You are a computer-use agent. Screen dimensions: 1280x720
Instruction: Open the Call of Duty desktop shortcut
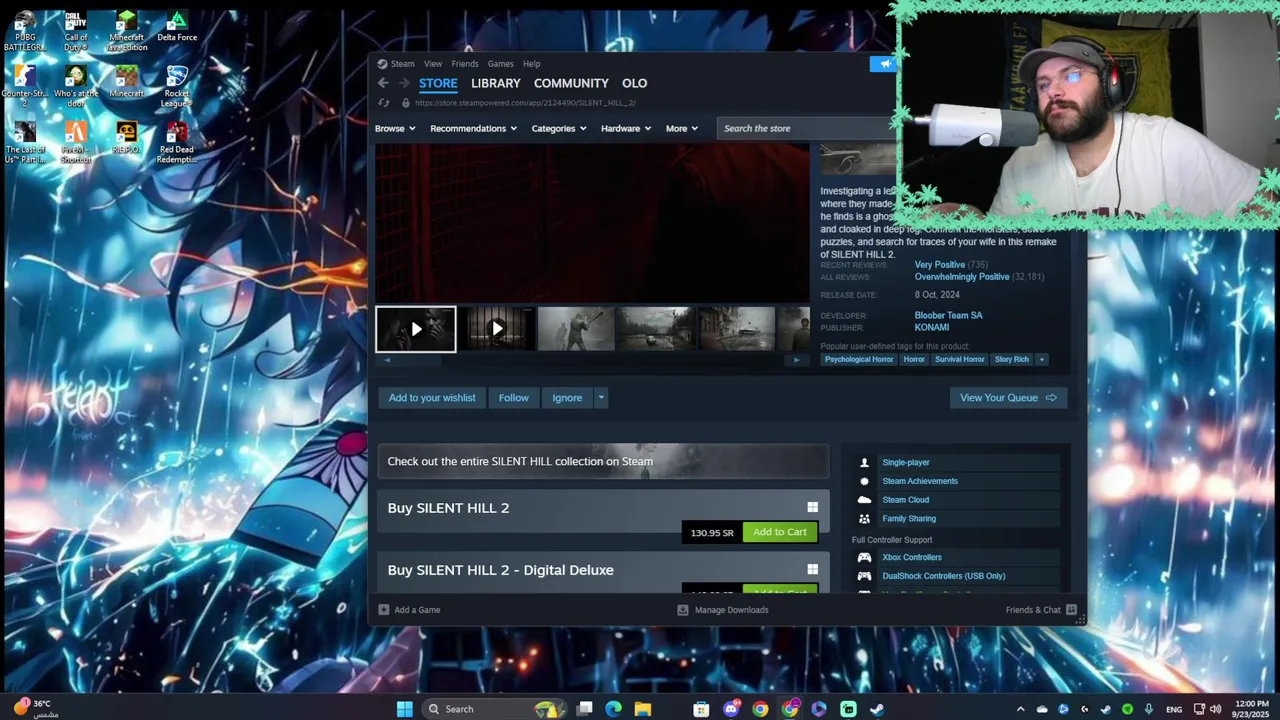(76, 31)
